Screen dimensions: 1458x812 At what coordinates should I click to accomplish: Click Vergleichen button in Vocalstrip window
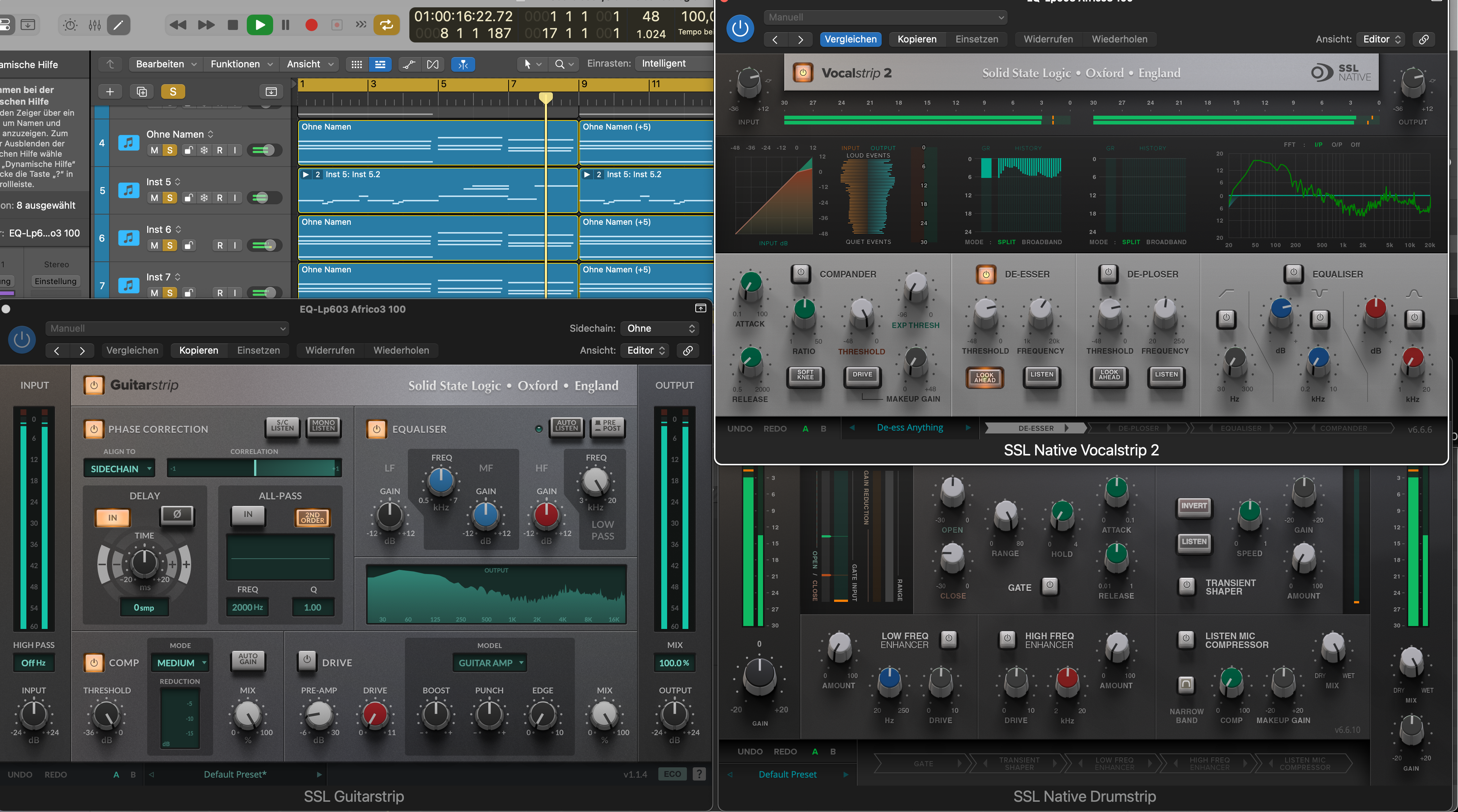(850, 39)
